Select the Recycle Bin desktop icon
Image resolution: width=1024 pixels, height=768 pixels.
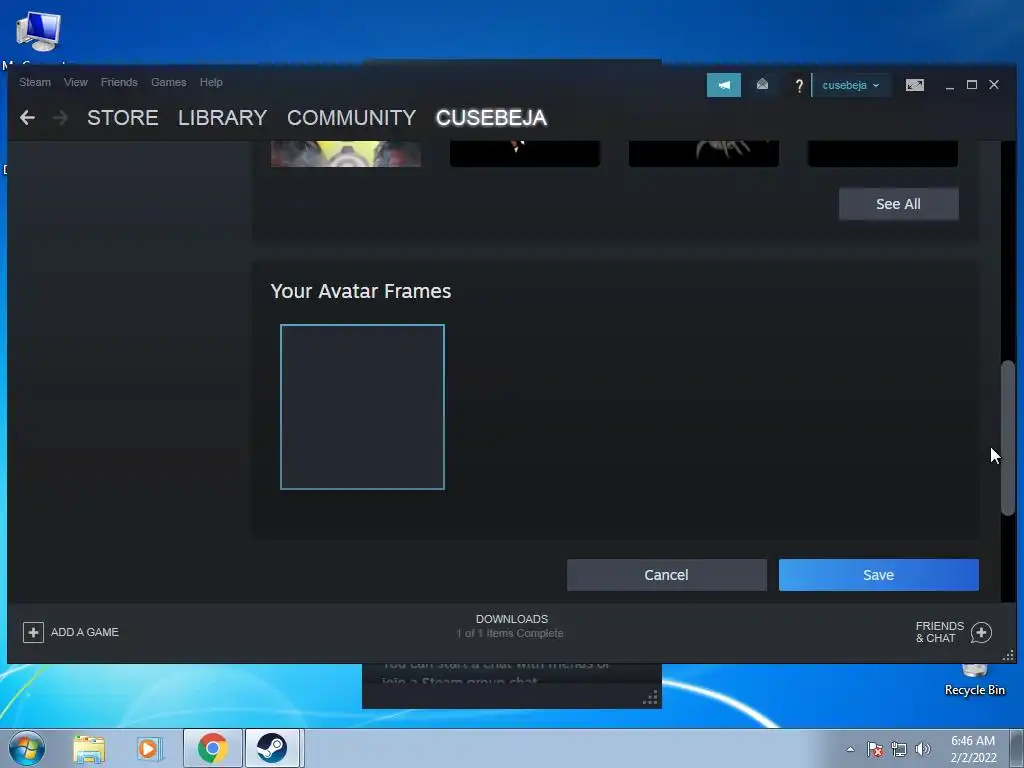tap(974, 679)
